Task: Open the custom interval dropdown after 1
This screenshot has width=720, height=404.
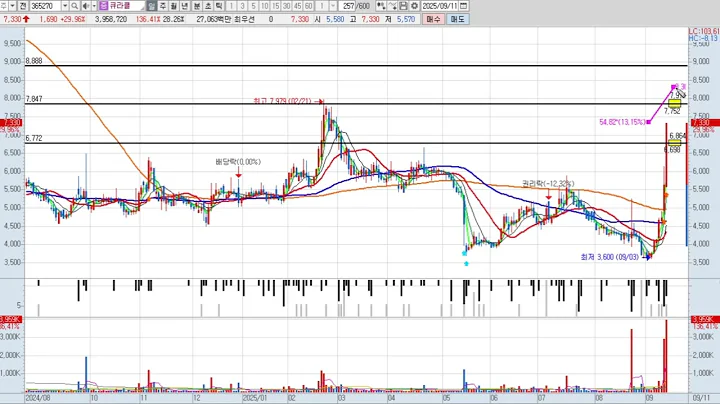Action: [333, 6]
